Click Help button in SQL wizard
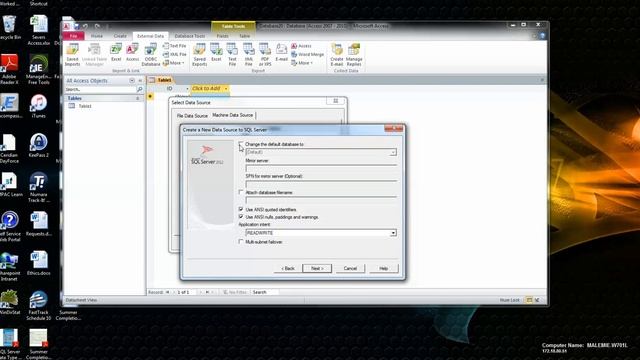This screenshot has height=360, width=640. pos(383,269)
